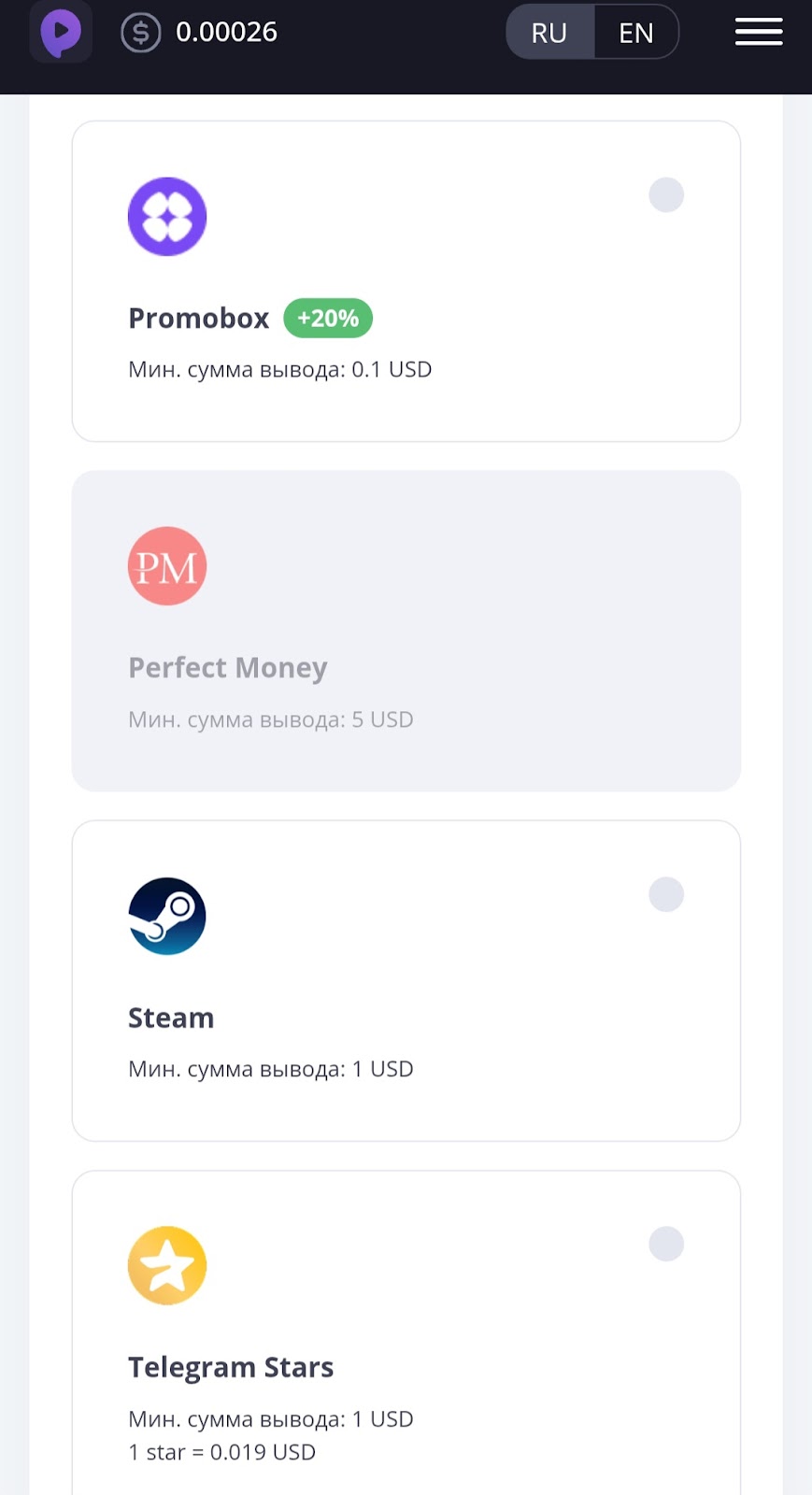This screenshot has width=812, height=1495.
Task: Click the Promobox purple clover icon
Action: pyautogui.click(x=167, y=217)
